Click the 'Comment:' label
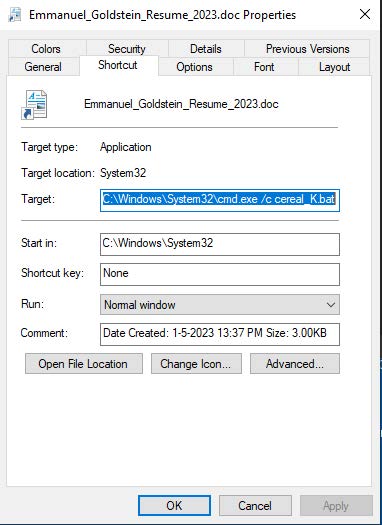This screenshot has width=382, height=525. pos(44,333)
